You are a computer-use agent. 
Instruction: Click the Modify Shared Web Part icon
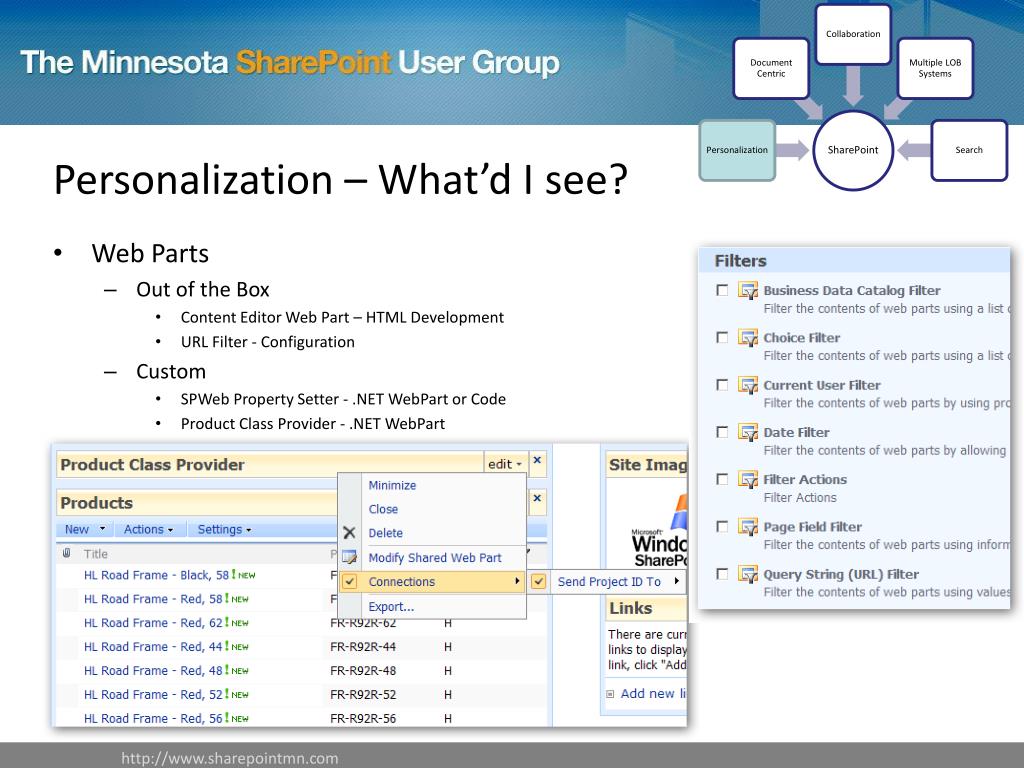click(349, 558)
